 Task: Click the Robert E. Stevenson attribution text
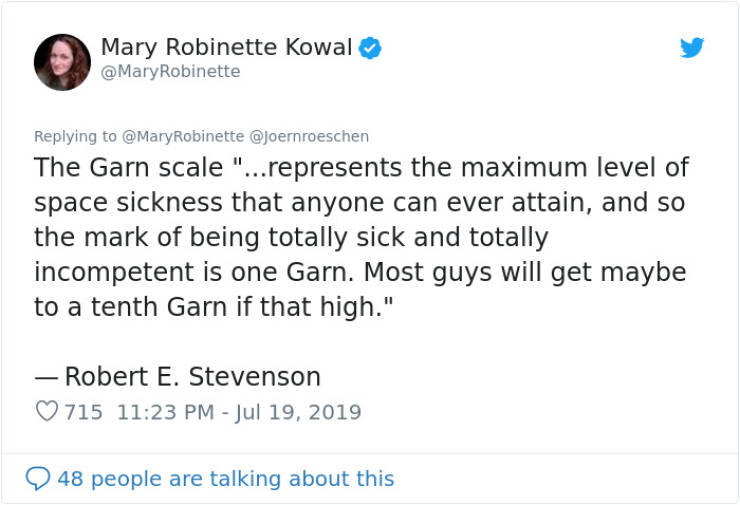click(177, 377)
